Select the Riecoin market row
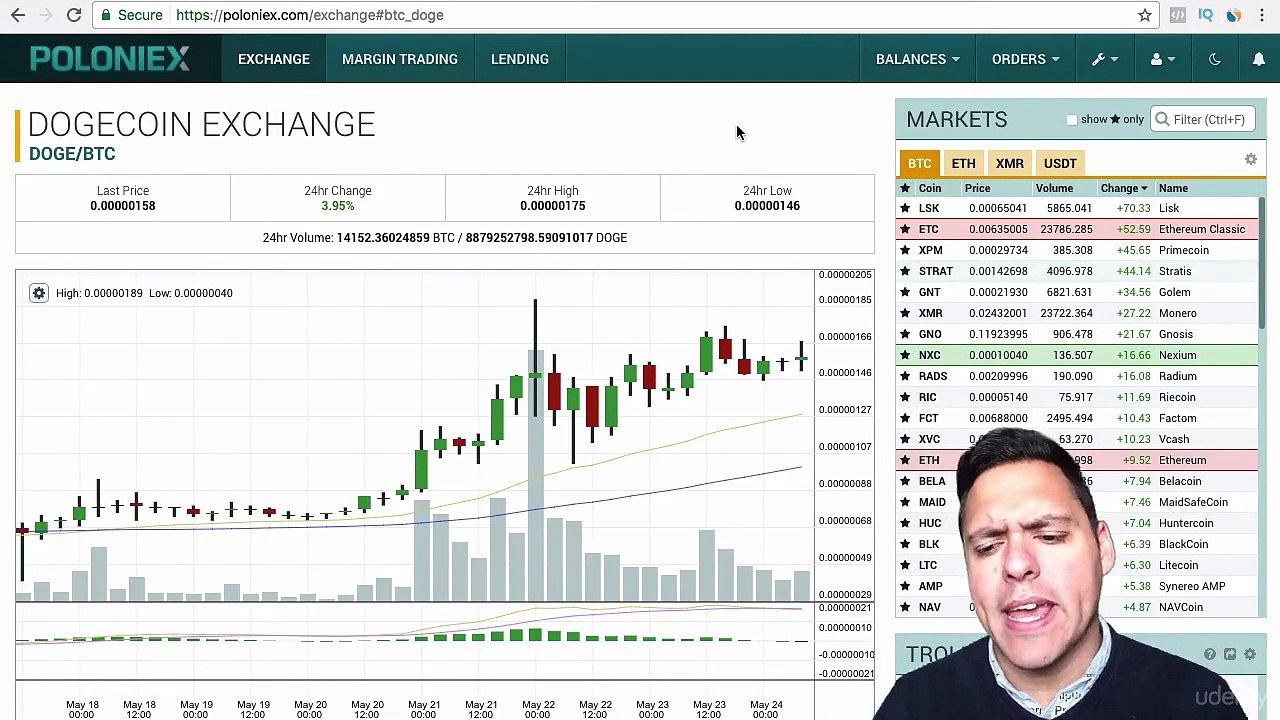 [x=1077, y=397]
